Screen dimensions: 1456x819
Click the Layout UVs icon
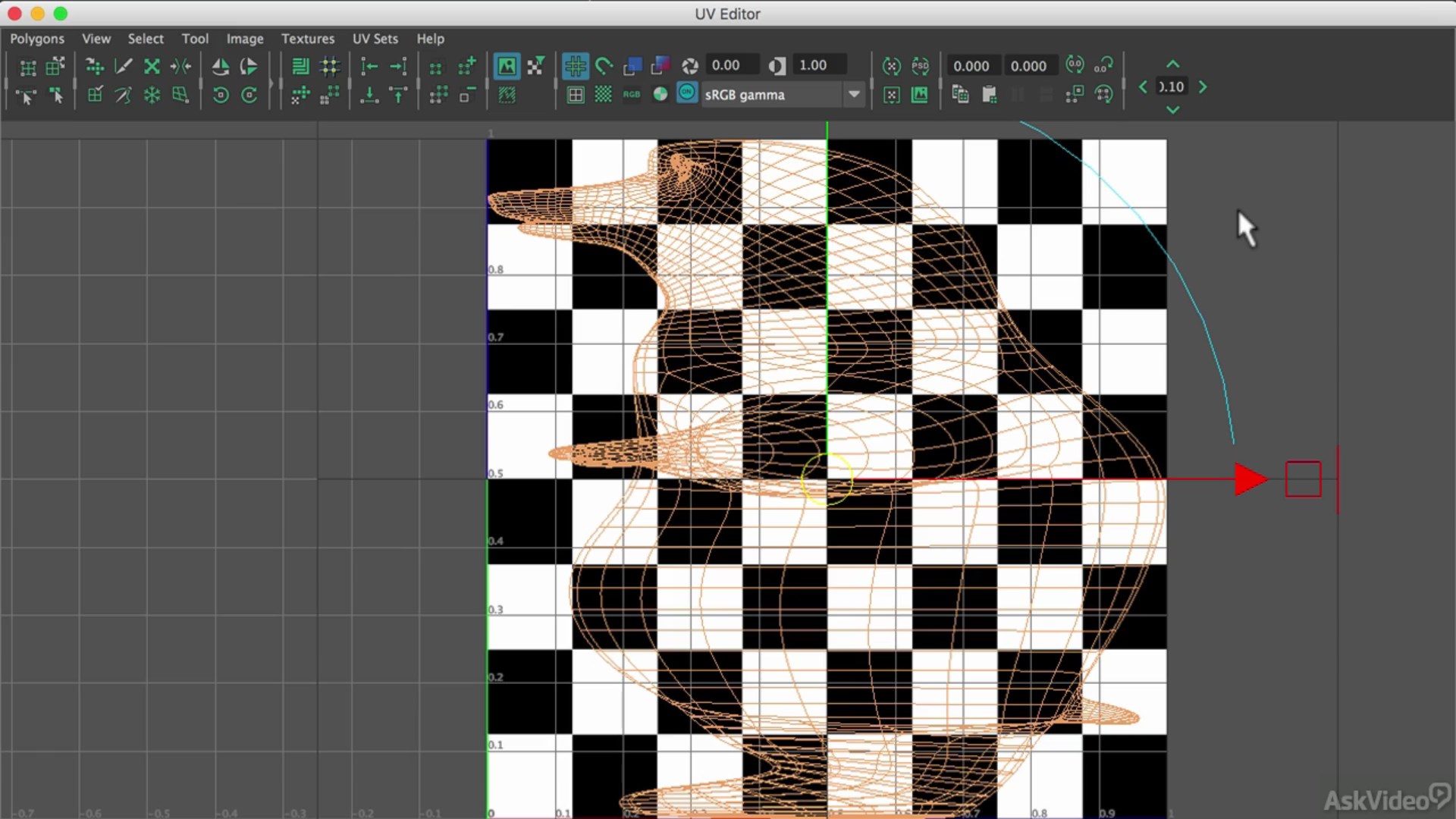click(300, 67)
